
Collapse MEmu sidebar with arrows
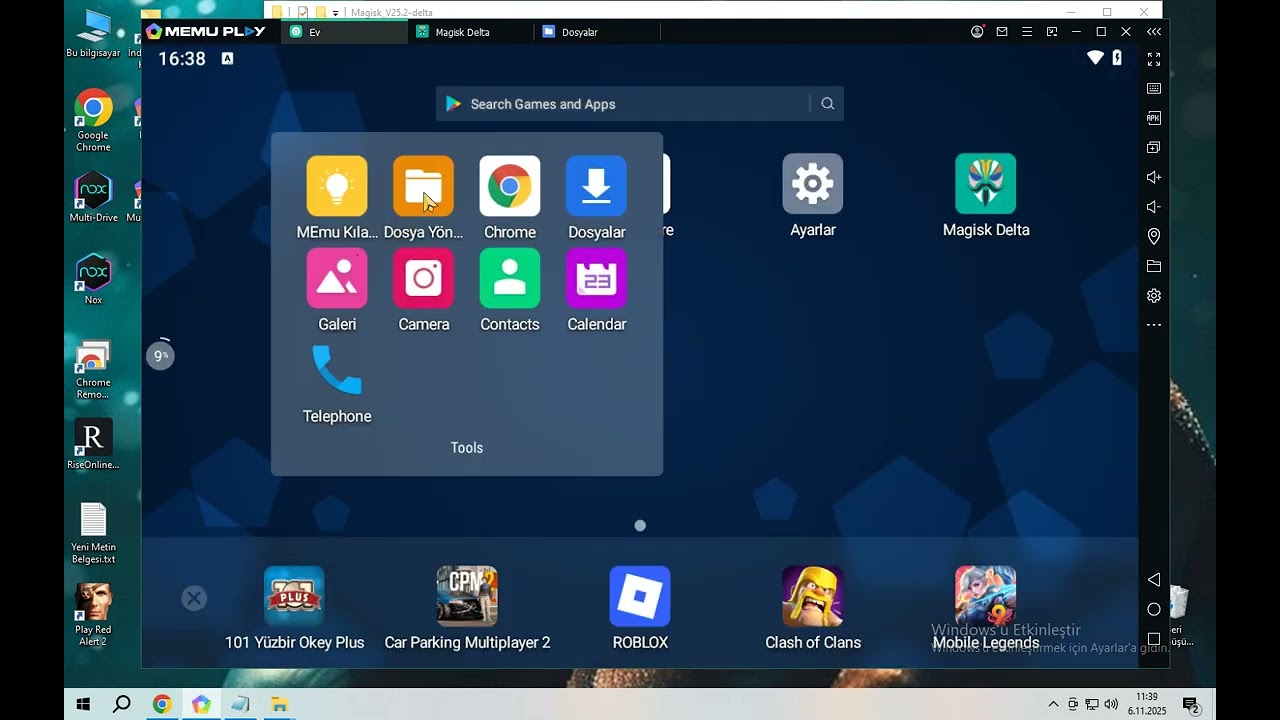(x=1154, y=32)
